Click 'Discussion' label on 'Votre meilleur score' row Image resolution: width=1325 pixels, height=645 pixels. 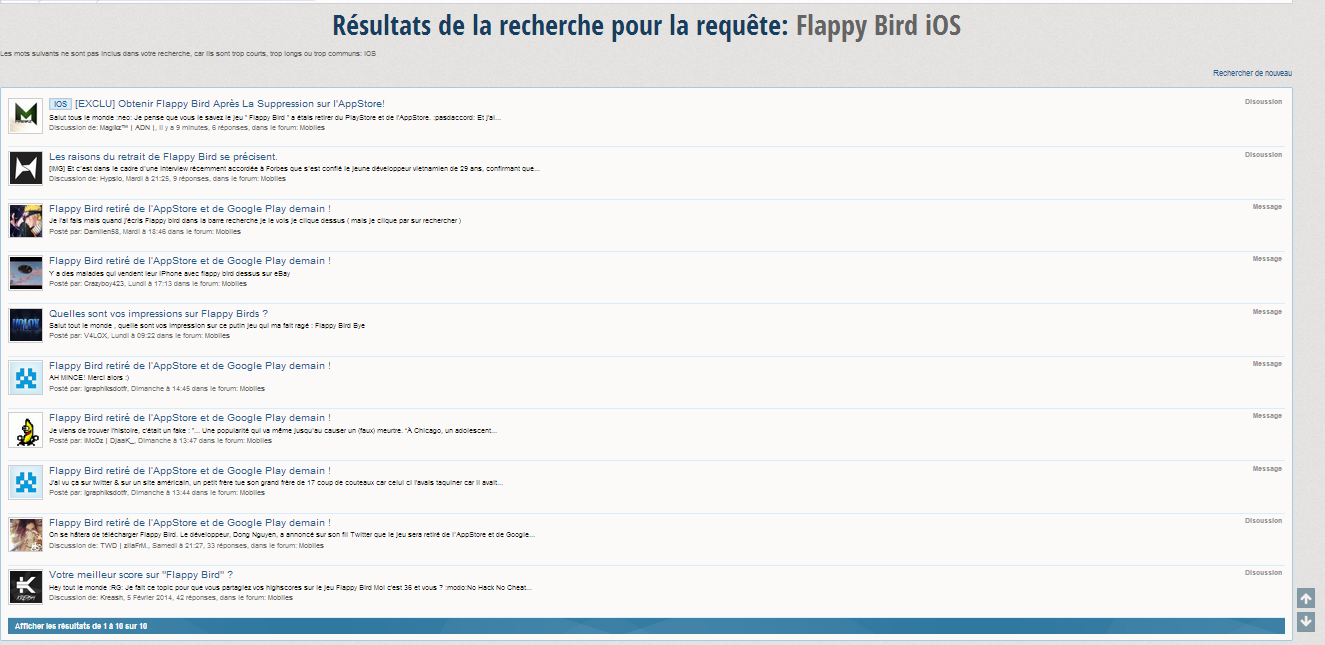point(1263,572)
